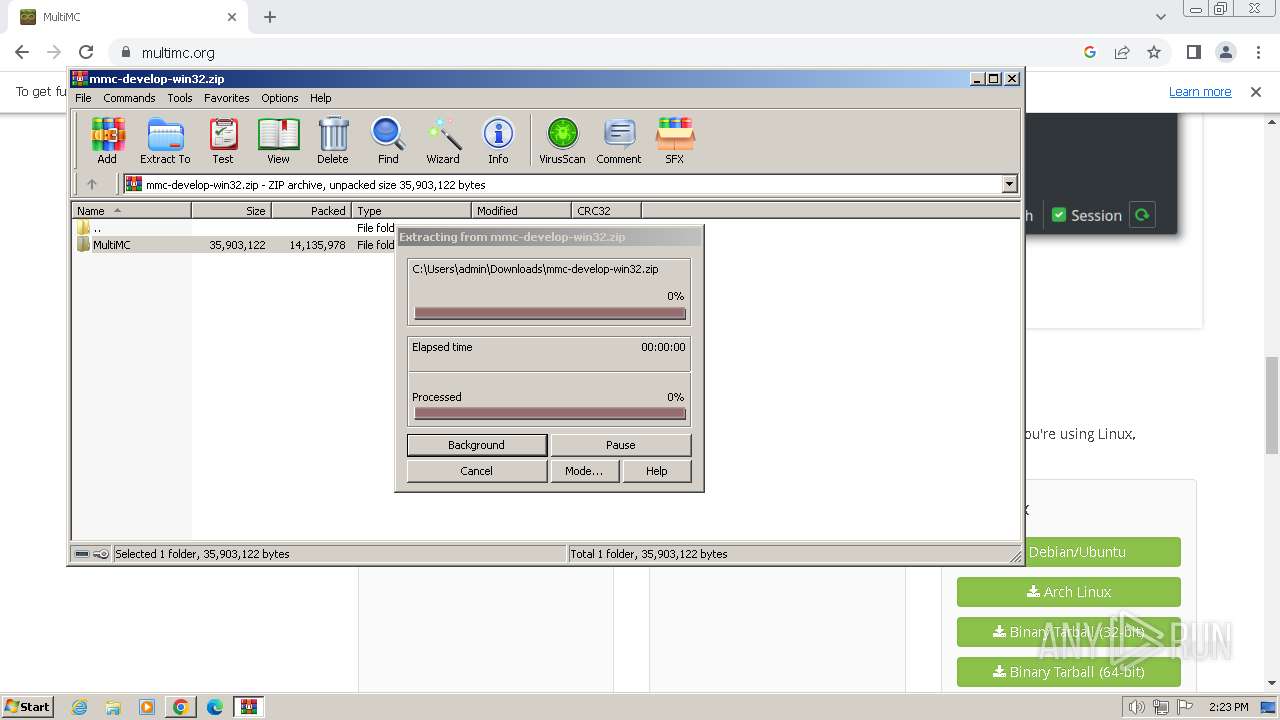Open Microsoft Edge from taskbar
Image resolution: width=1280 pixels, height=720 pixels.
point(215,707)
